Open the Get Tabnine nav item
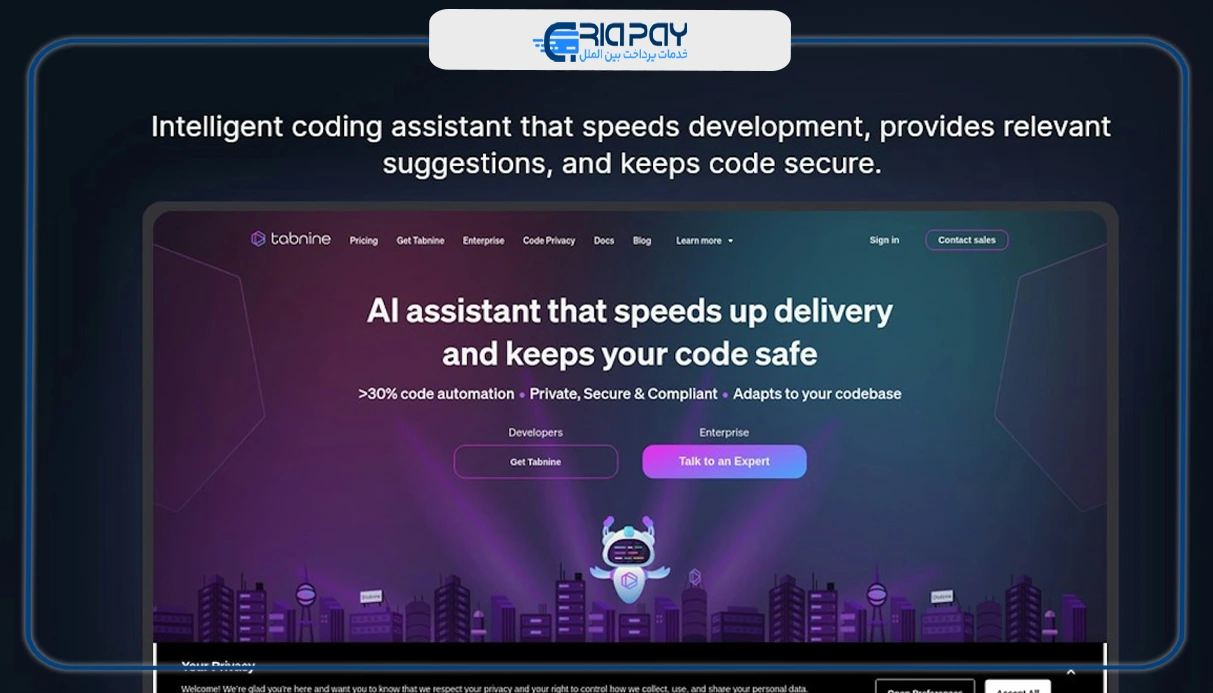1213x693 pixels. pos(420,241)
